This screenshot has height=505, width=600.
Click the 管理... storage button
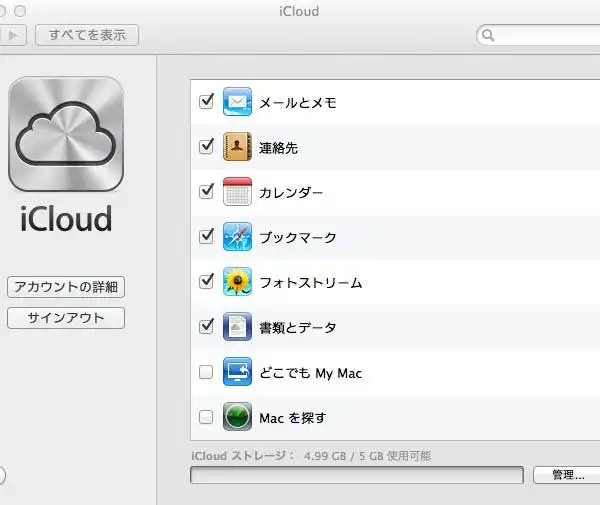pos(567,475)
